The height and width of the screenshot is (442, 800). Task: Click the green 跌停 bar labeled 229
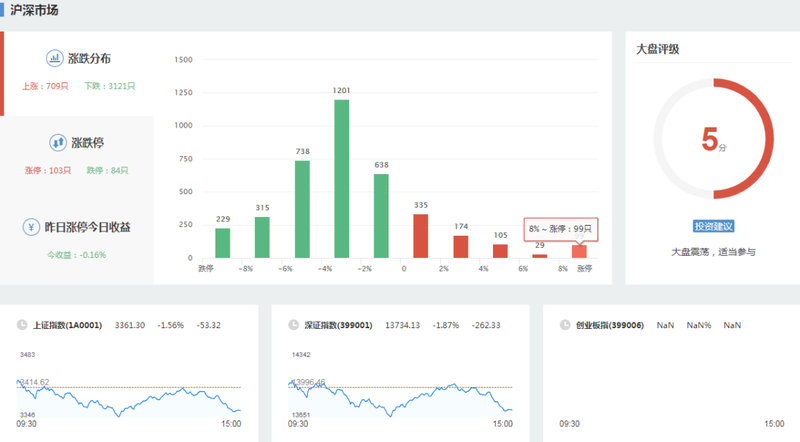pyautogui.click(x=223, y=243)
